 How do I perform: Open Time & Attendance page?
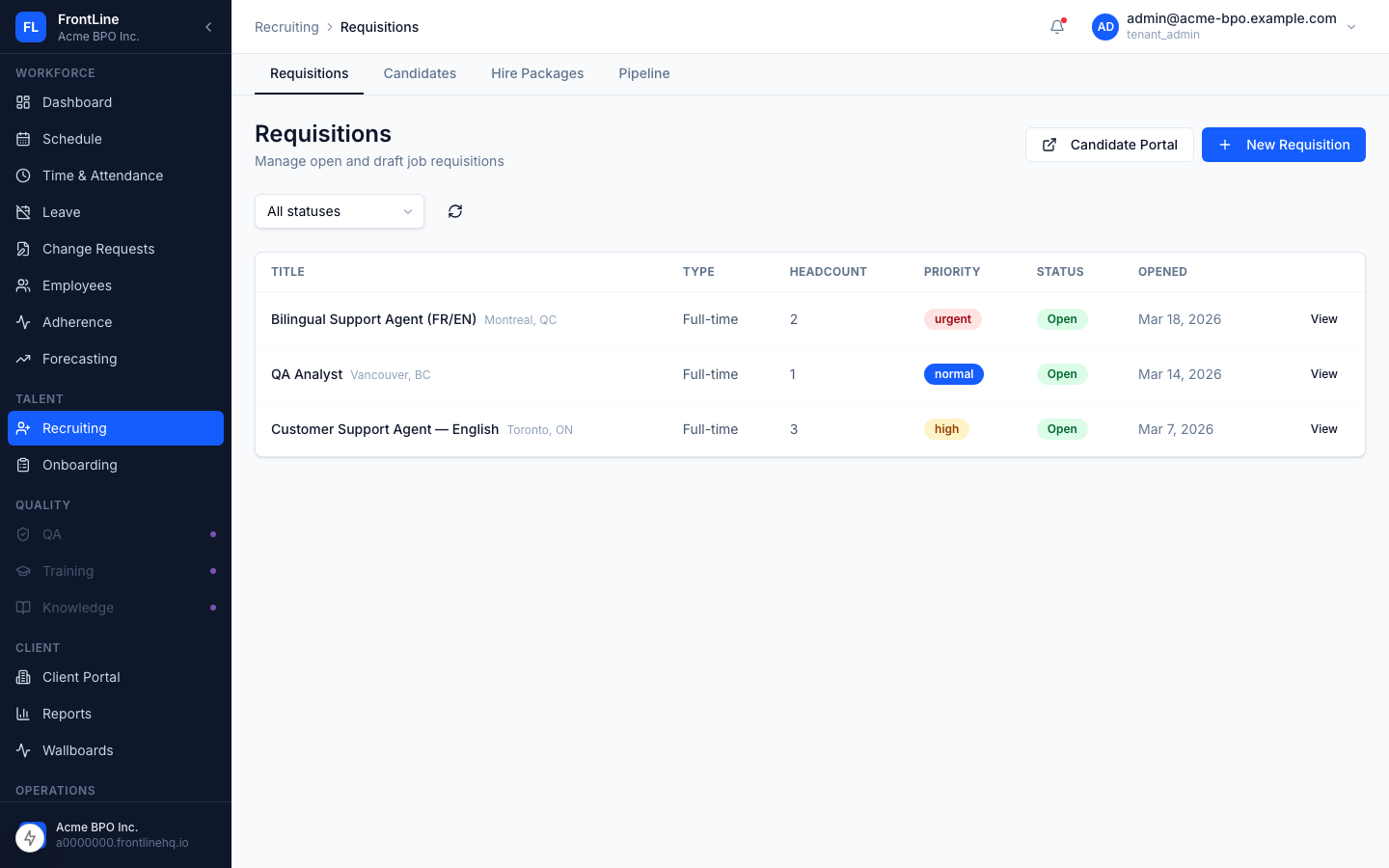tap(102, 176)
